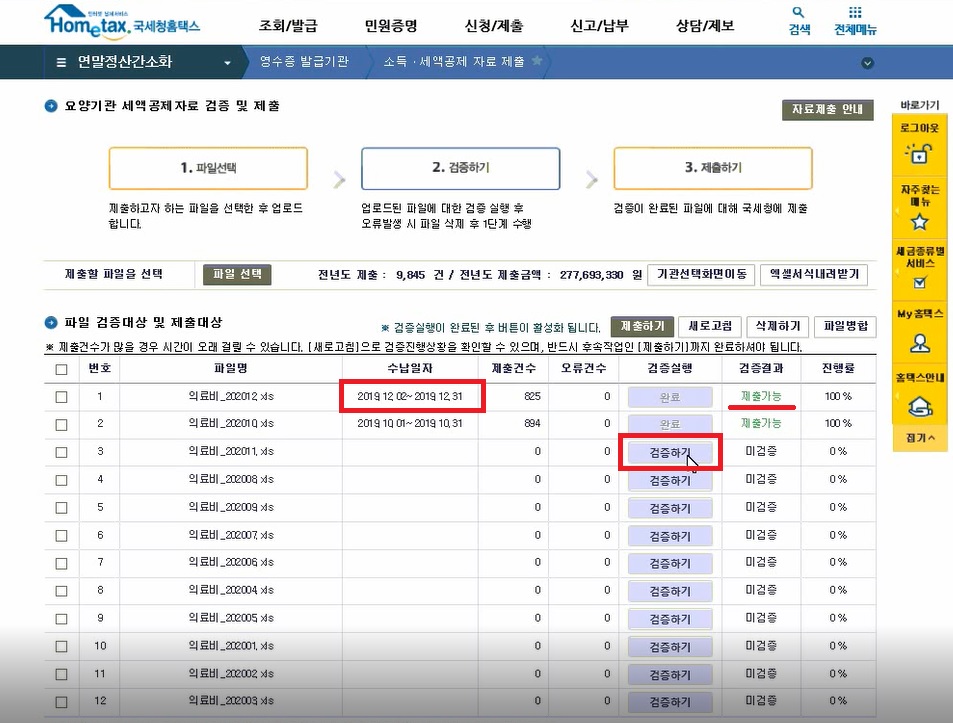Expand the 연말정산간소화 dropdown menu
The width and height of the screenshot is (953, 723).
[228, 63]
